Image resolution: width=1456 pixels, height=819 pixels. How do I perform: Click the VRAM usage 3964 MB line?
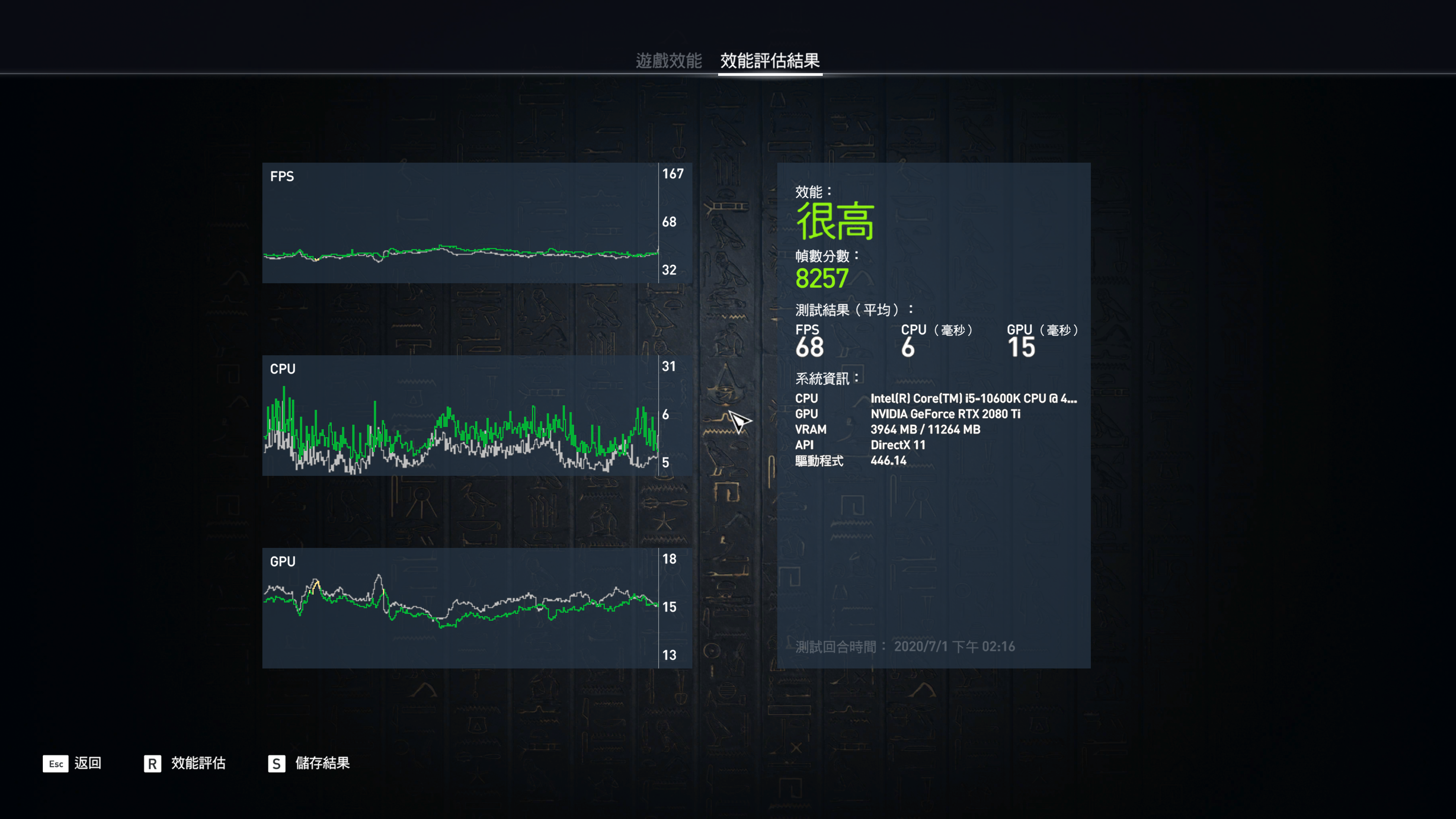(925, 430)
